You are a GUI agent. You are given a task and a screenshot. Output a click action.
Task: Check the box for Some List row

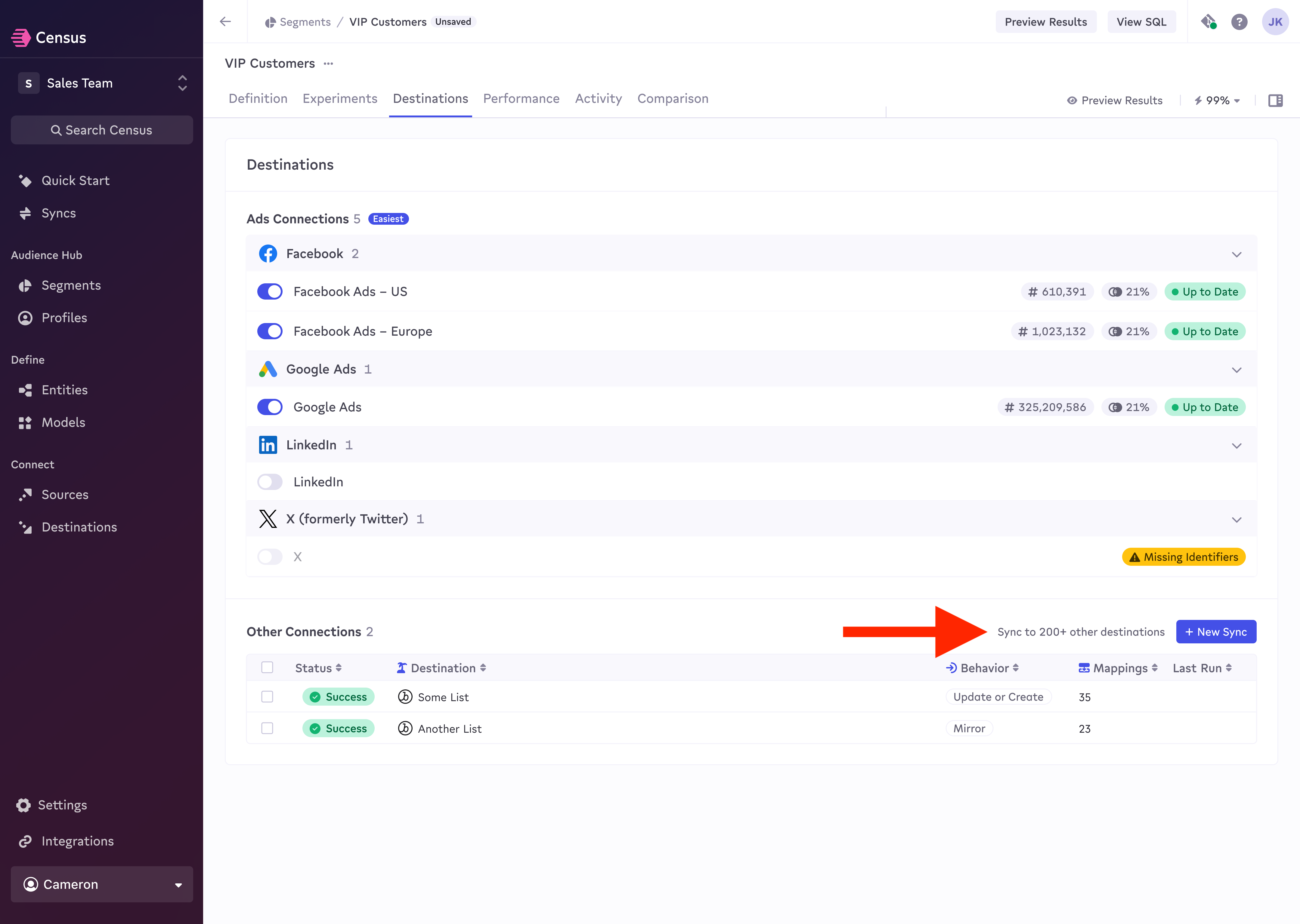(267, 697)
